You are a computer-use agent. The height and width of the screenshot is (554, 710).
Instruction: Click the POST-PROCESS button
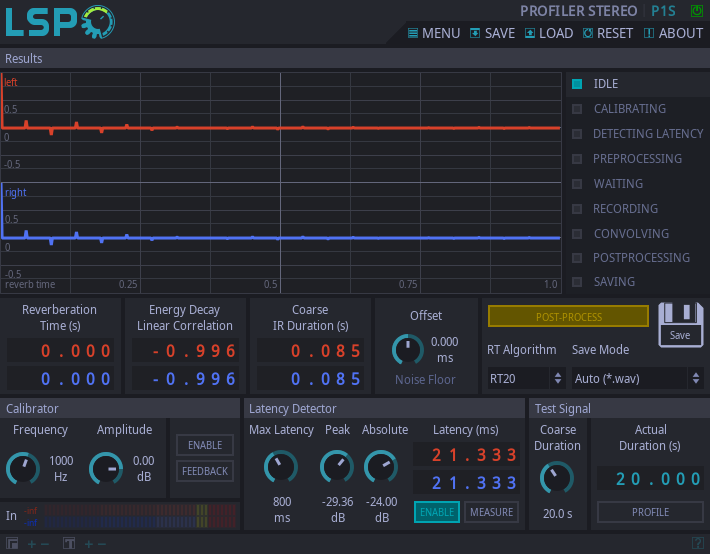568,317
